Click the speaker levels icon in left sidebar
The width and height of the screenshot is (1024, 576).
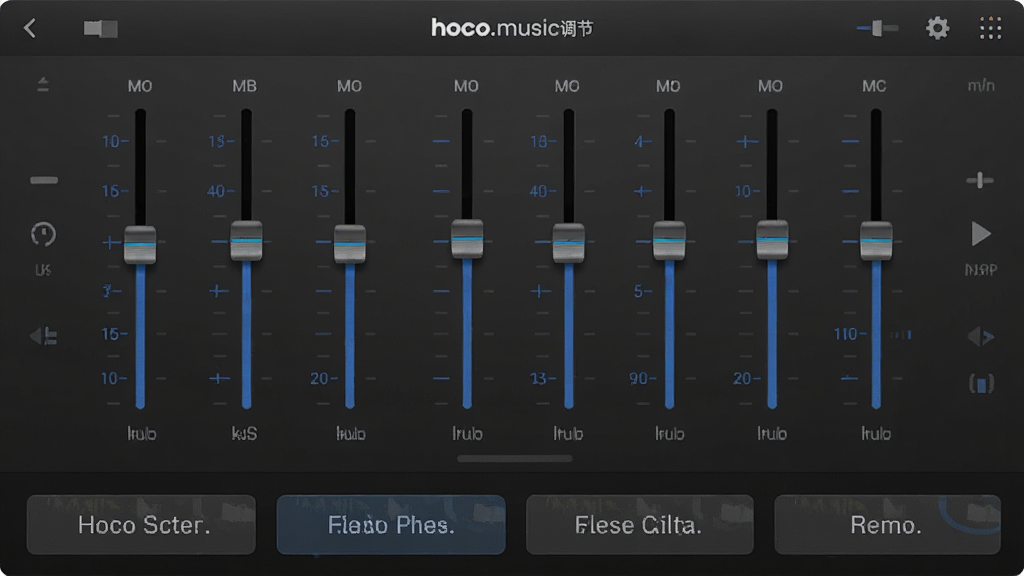[44, 336]
